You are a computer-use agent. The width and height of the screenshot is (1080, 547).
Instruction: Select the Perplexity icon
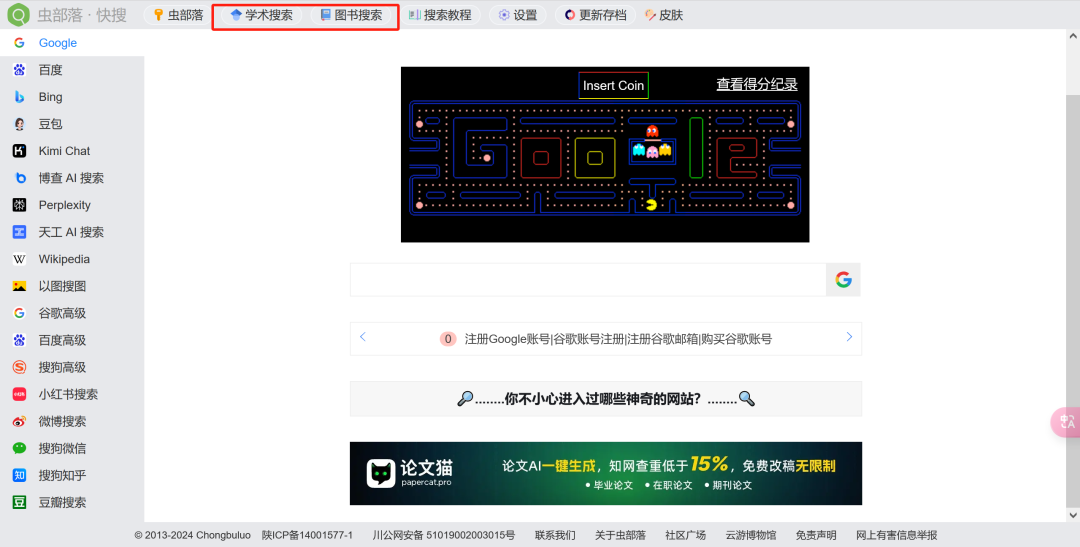(x=19, y=205)
